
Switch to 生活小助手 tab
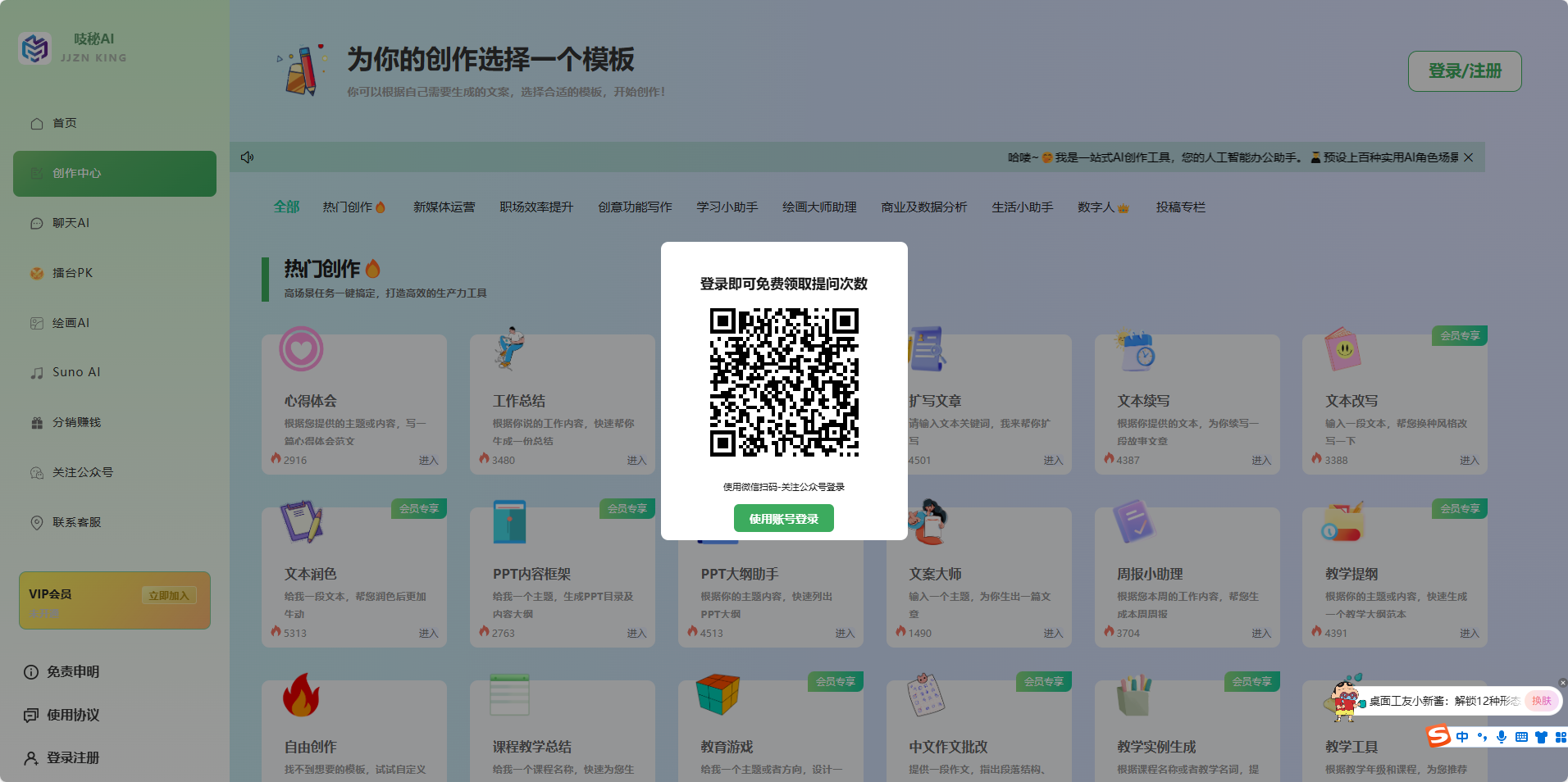(1022, 207)
